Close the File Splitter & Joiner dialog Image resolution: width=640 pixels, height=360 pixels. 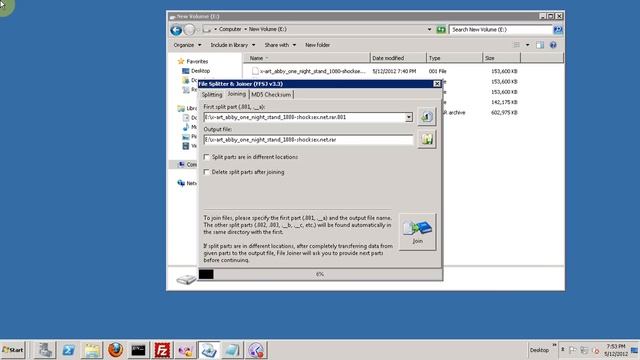437,84
